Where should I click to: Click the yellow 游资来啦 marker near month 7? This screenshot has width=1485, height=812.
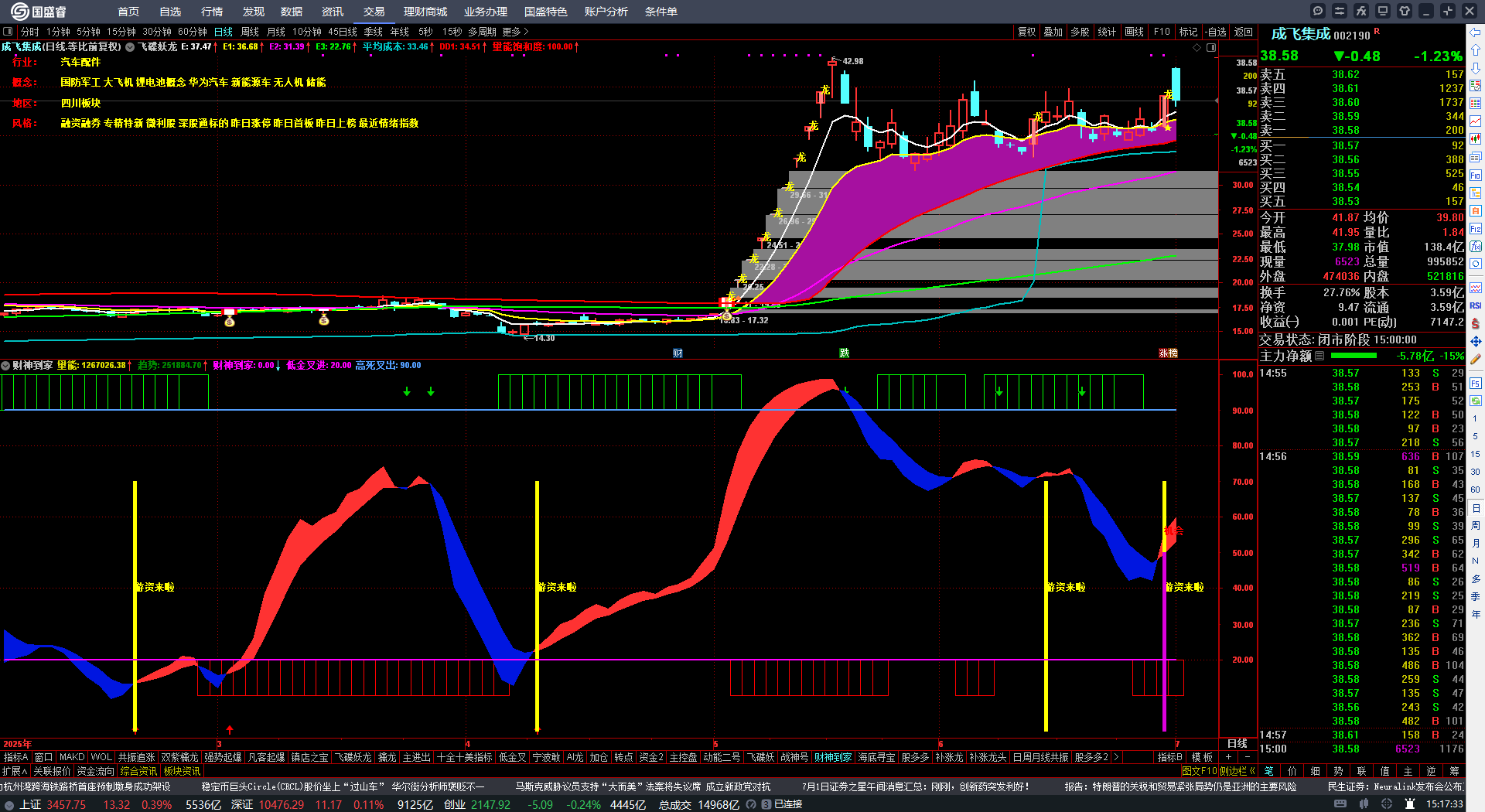pyautogui.click(x=1184, y=587)
